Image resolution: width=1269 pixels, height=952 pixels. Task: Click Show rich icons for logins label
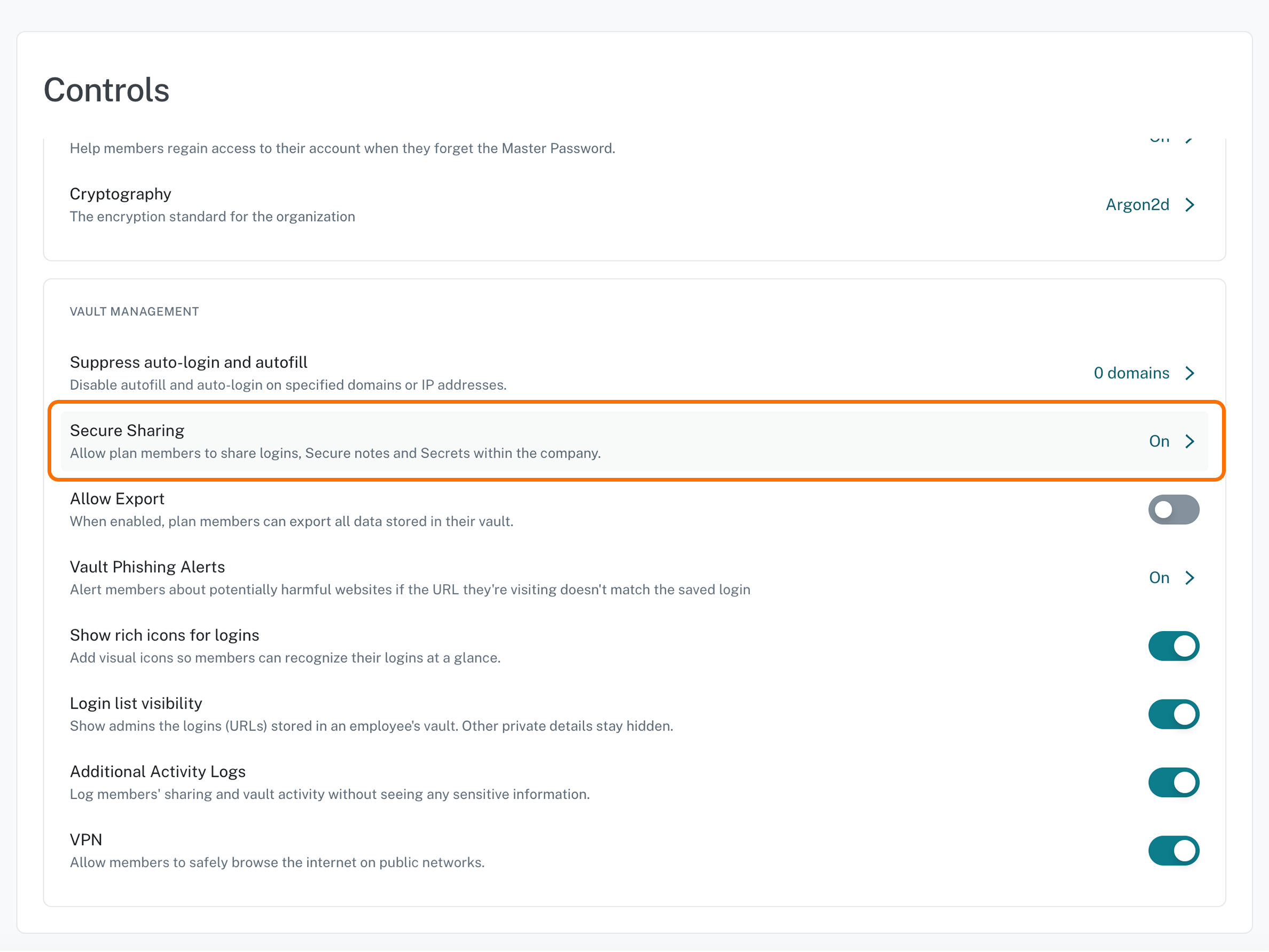[164, 635]
